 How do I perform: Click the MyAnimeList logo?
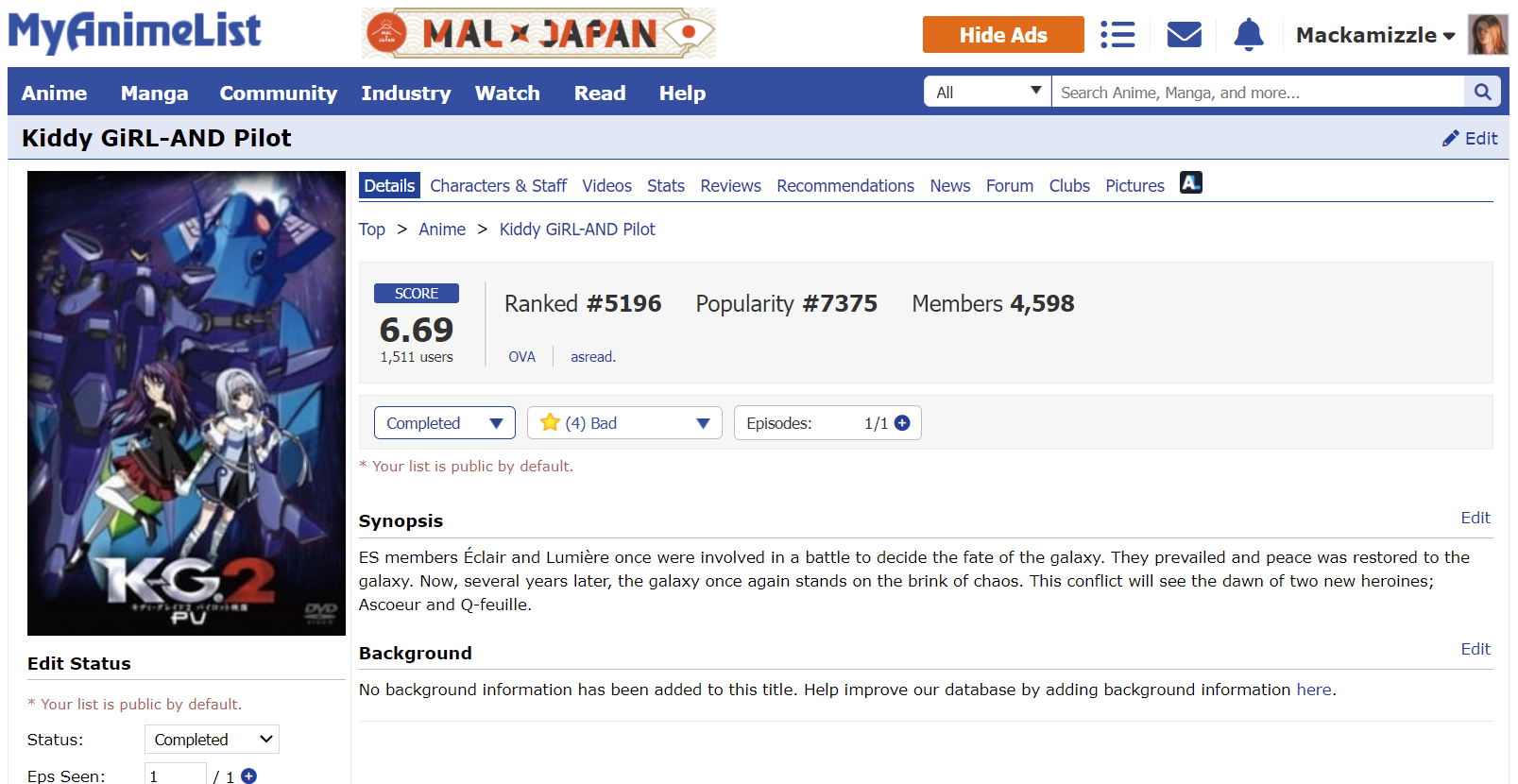(134, 32)
